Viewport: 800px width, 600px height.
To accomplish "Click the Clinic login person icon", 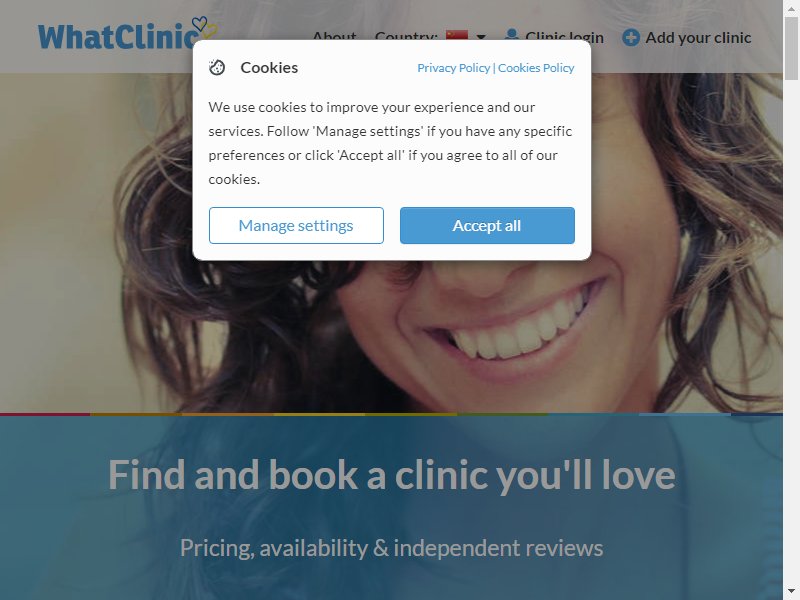I will pos(512,35).
